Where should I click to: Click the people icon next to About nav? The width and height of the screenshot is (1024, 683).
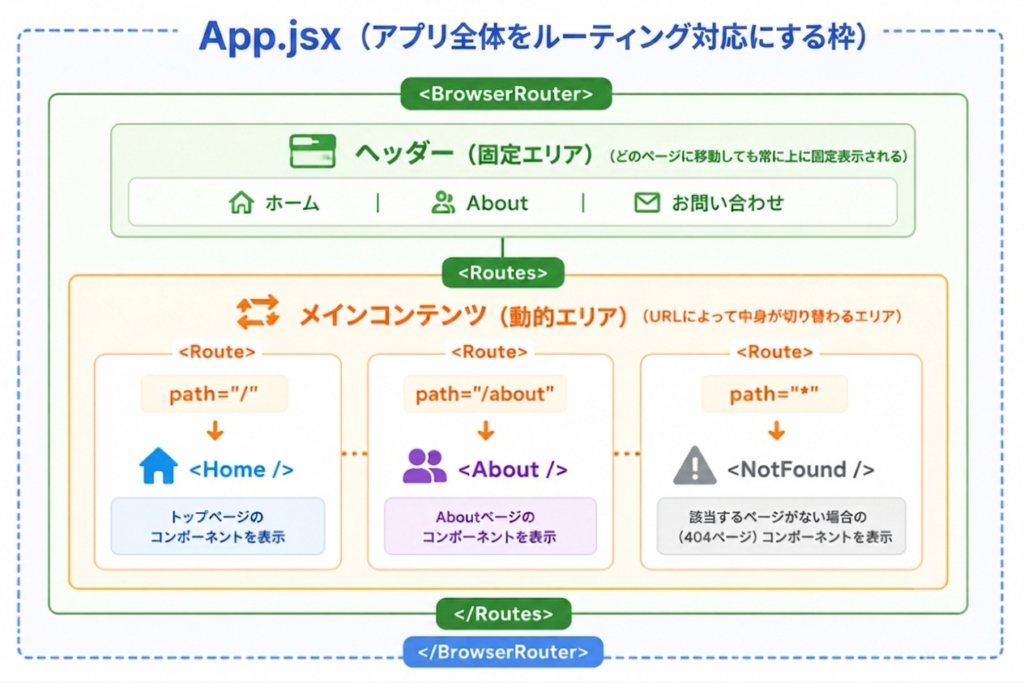pyautogui.click(x=443, y=202)
